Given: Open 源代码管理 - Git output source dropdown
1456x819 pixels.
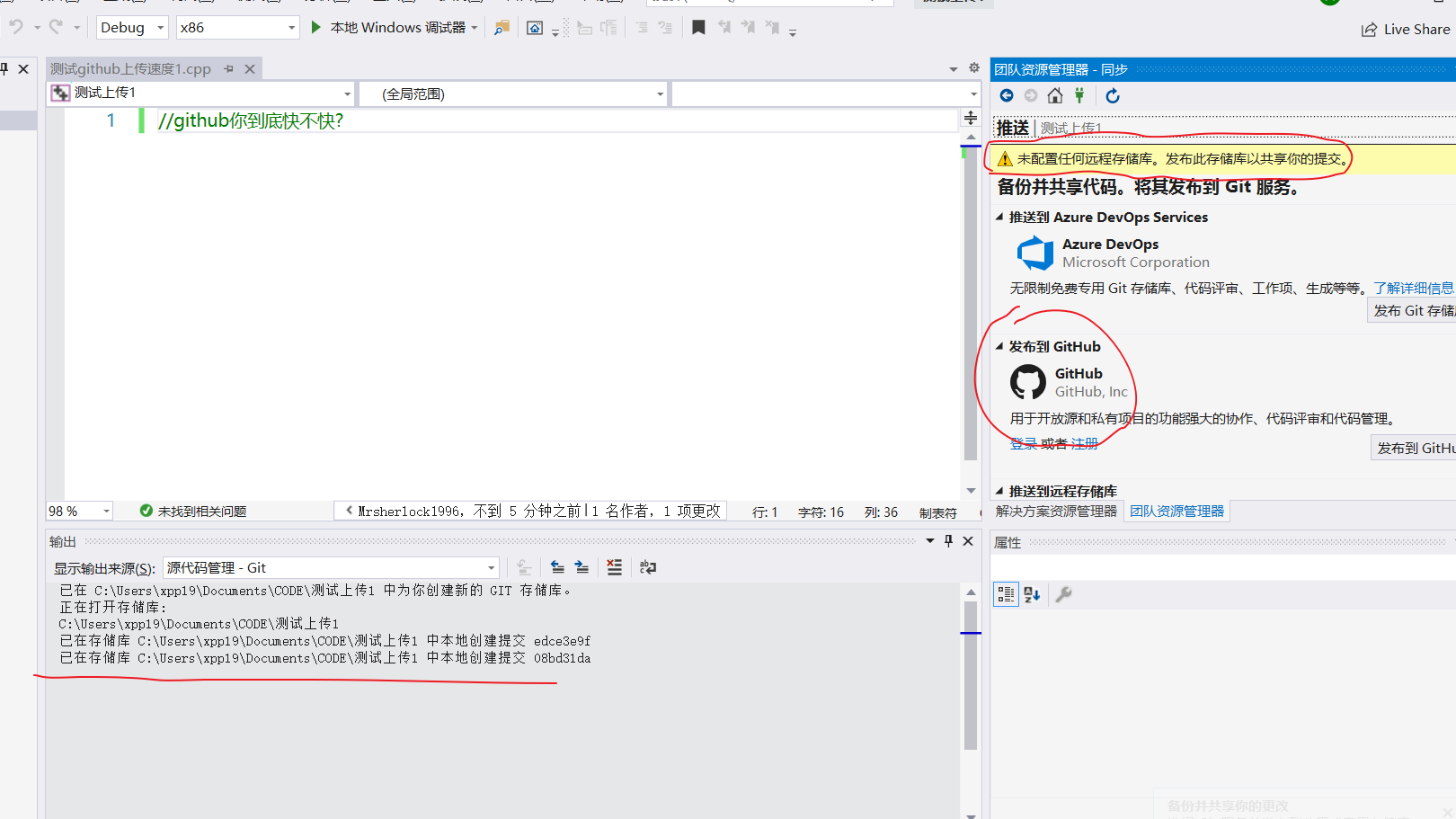Looking at the screenshot, I should (x=331, y=568).
